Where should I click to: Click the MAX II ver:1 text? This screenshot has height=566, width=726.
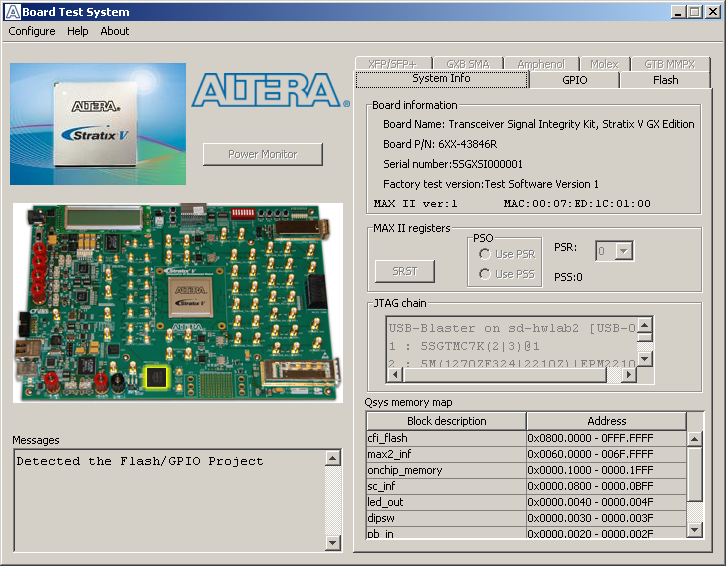(x=415, y=203)
